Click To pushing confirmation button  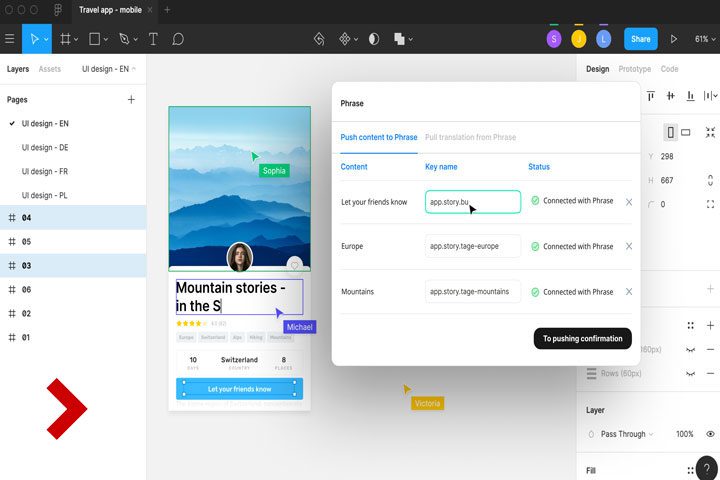583,339
